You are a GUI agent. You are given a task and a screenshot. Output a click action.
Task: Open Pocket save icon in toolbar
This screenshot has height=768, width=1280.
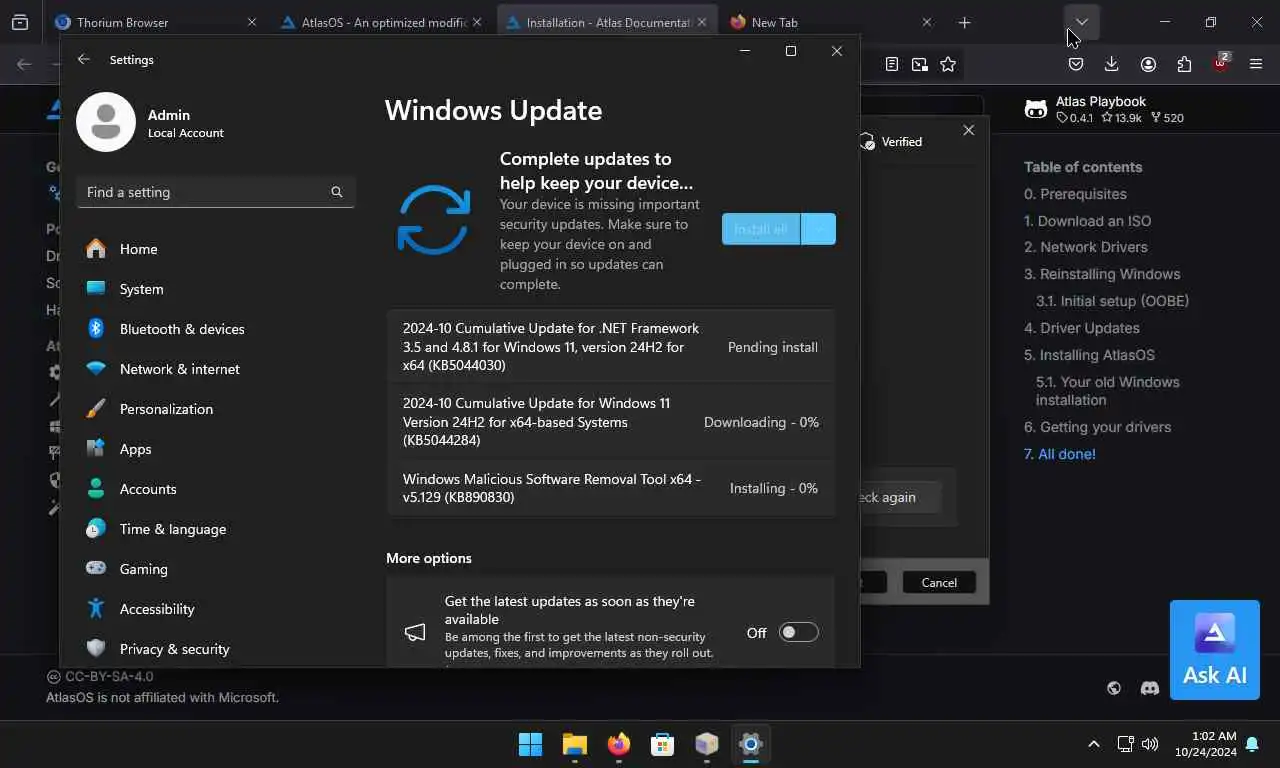(1076, 64)
